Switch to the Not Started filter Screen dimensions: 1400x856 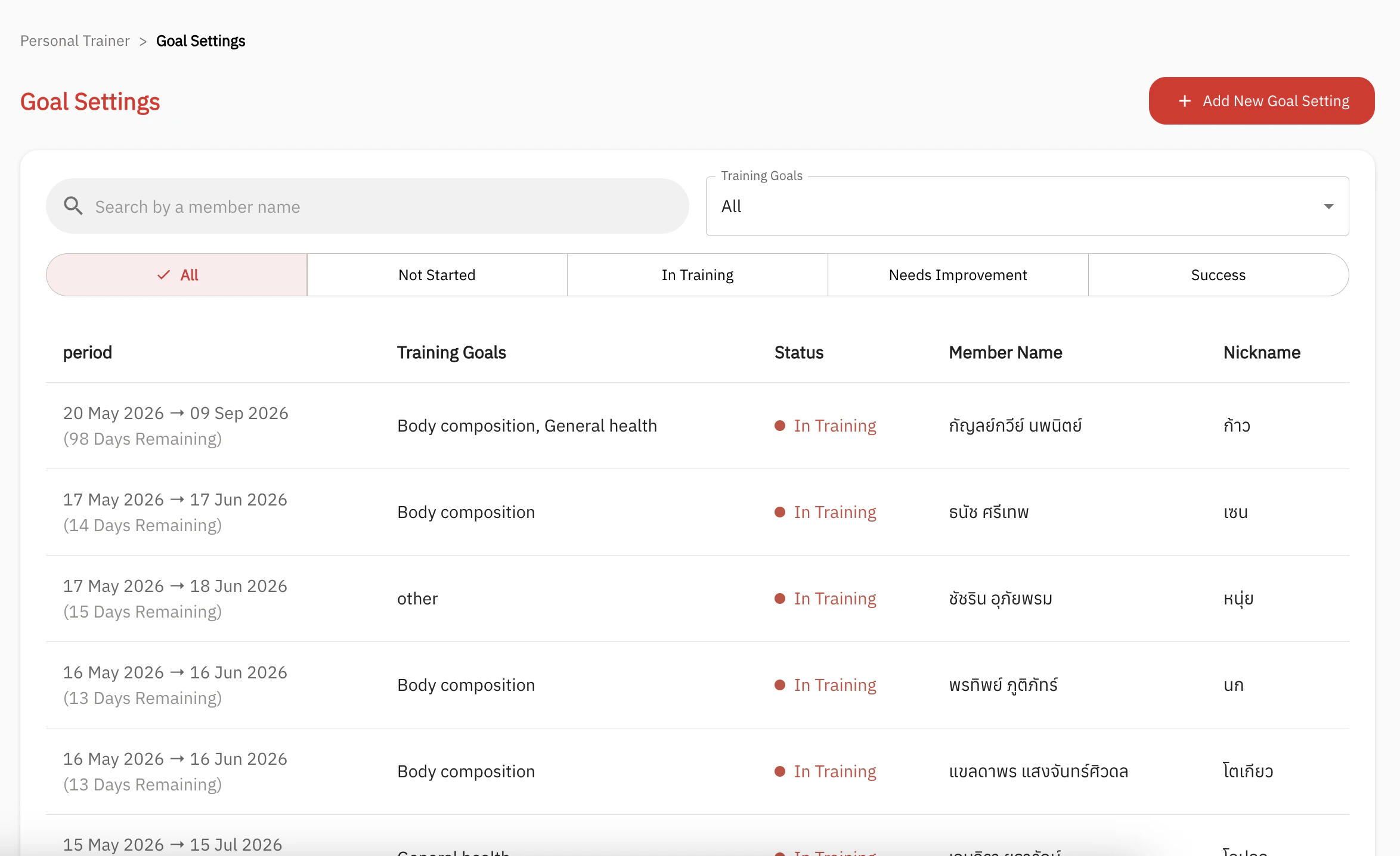pos(437,275)
